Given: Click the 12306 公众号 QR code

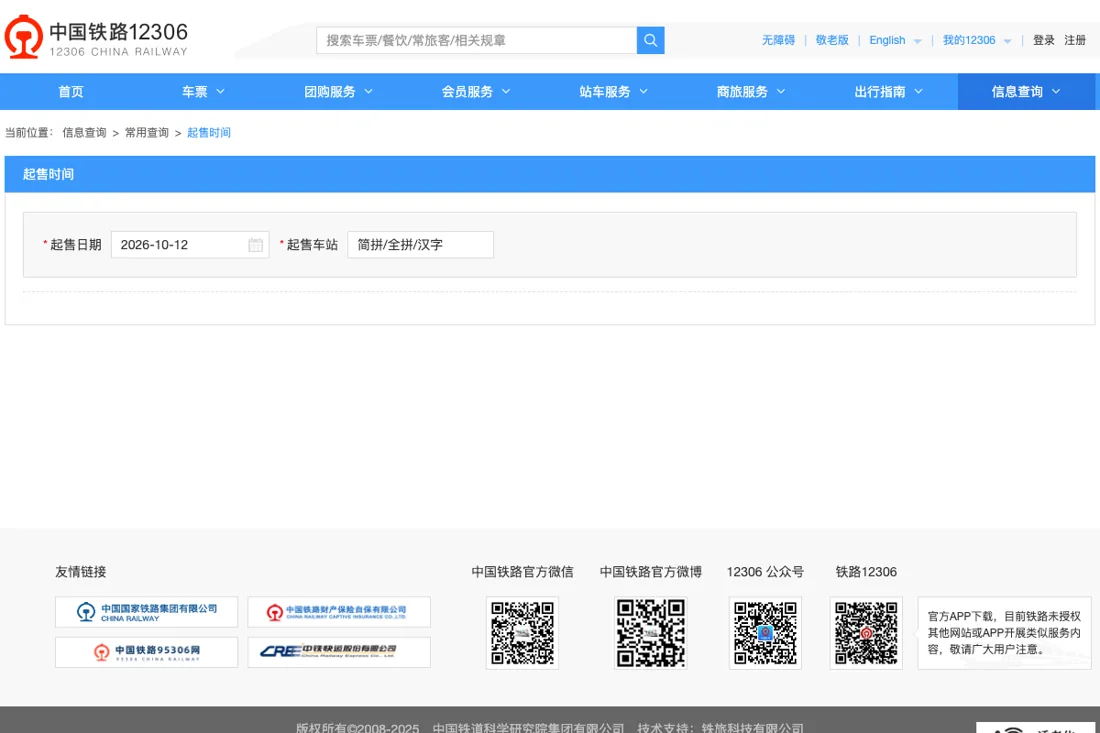Looking at the screenshot, I should pyautogui.click(x=765, y=633).
